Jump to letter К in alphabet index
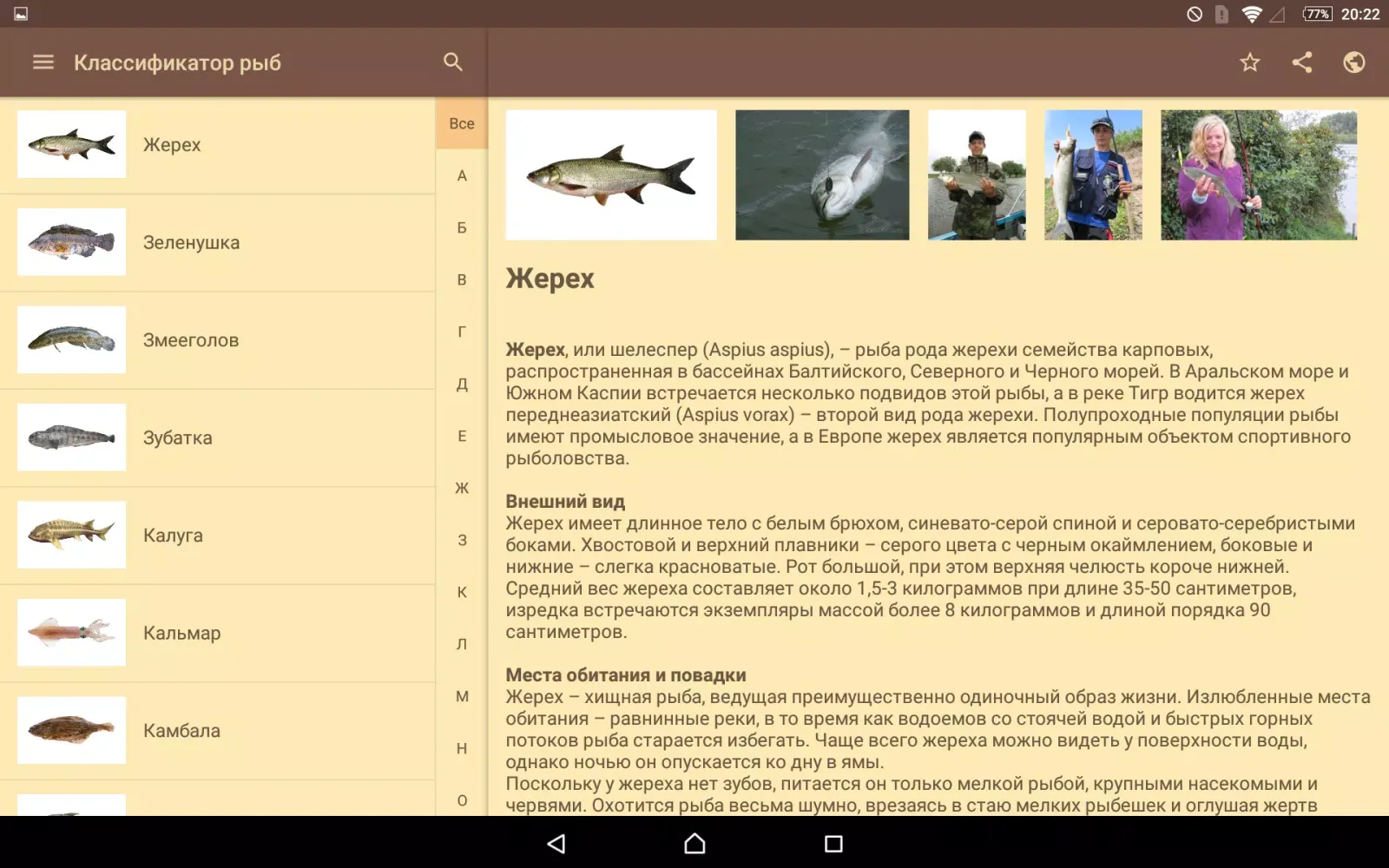 [462, 592]
